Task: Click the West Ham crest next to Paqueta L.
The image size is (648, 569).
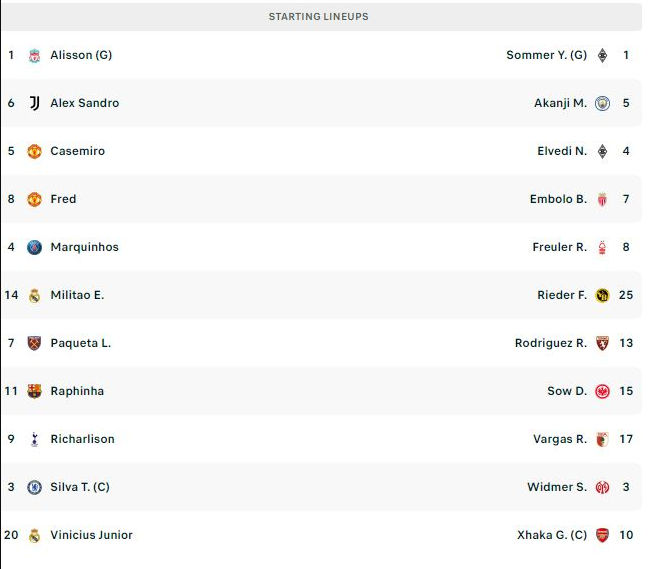Action: pyautogui.click(x=34, y=343)
